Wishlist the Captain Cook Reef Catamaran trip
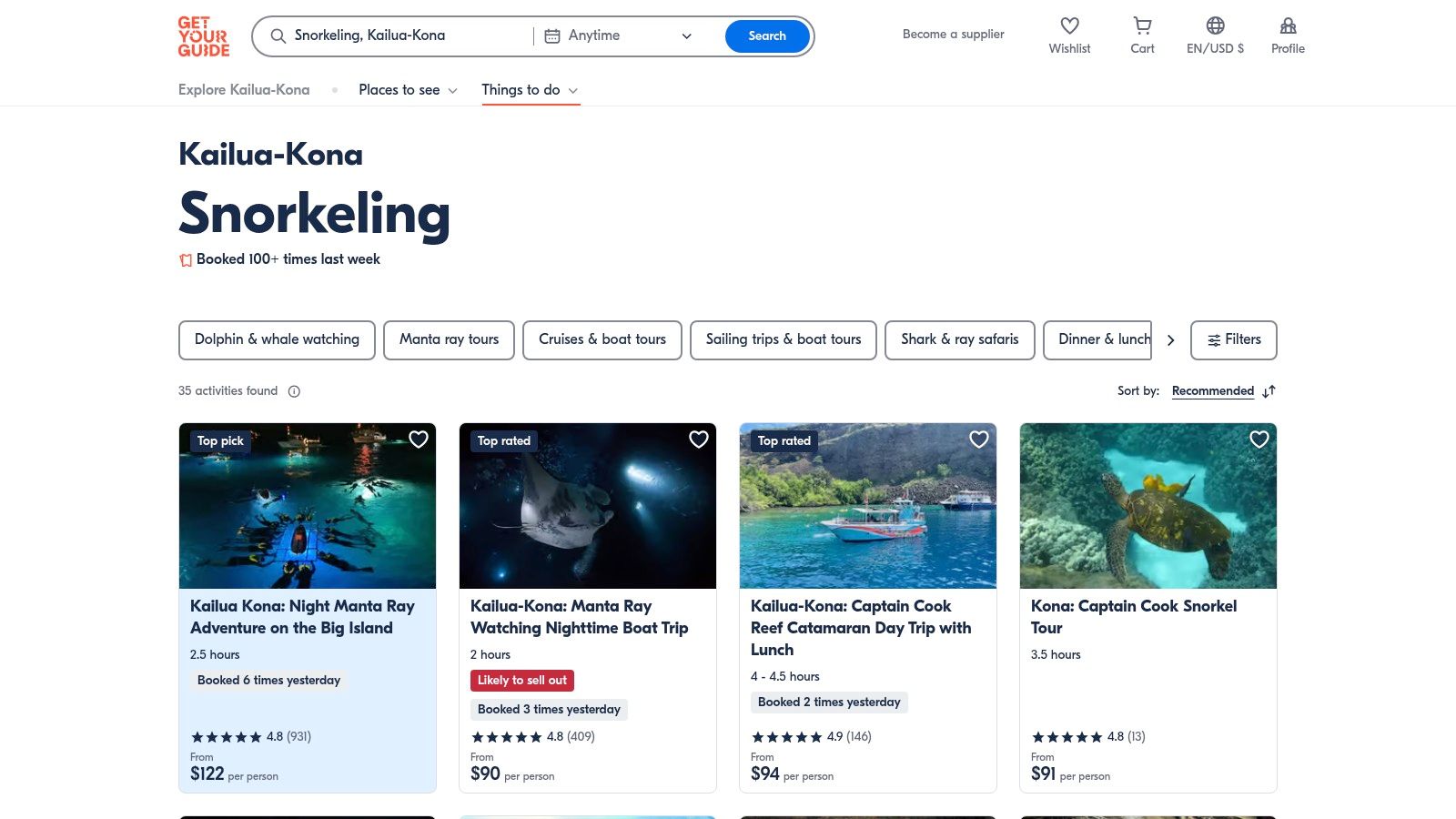1456x819 pixels. click(979, 440)
